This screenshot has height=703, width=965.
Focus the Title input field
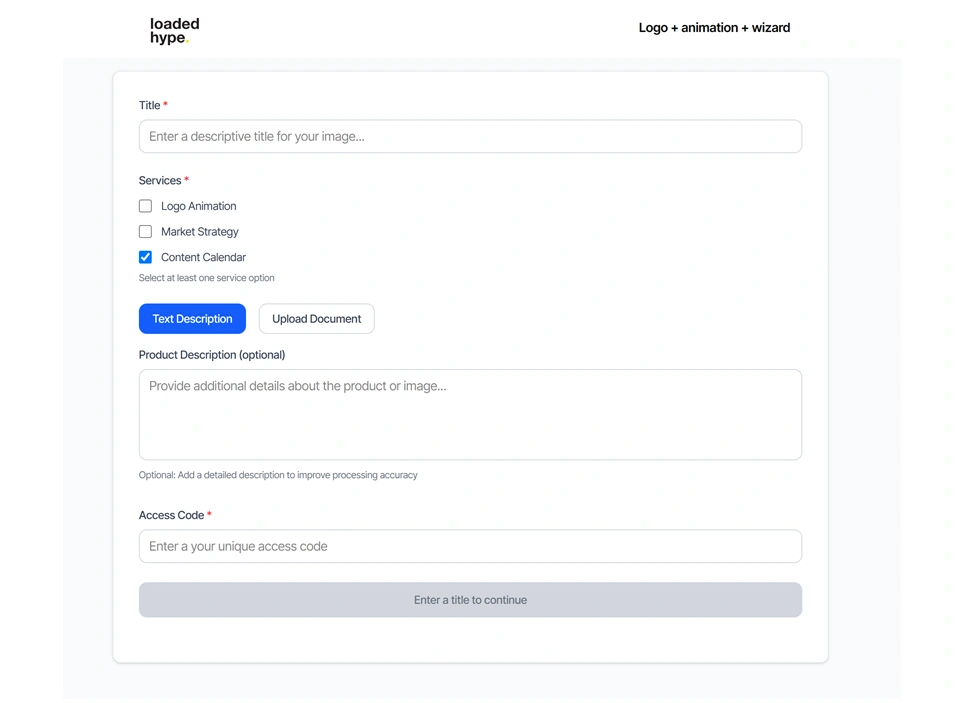pos(470,137)
